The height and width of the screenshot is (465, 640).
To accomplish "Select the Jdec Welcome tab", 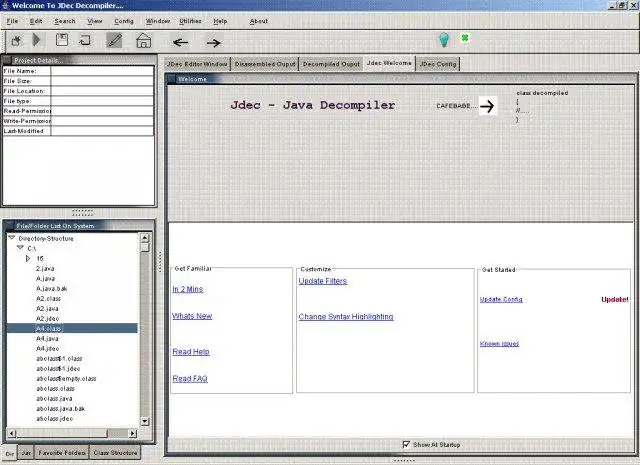I will coord(389,63).
